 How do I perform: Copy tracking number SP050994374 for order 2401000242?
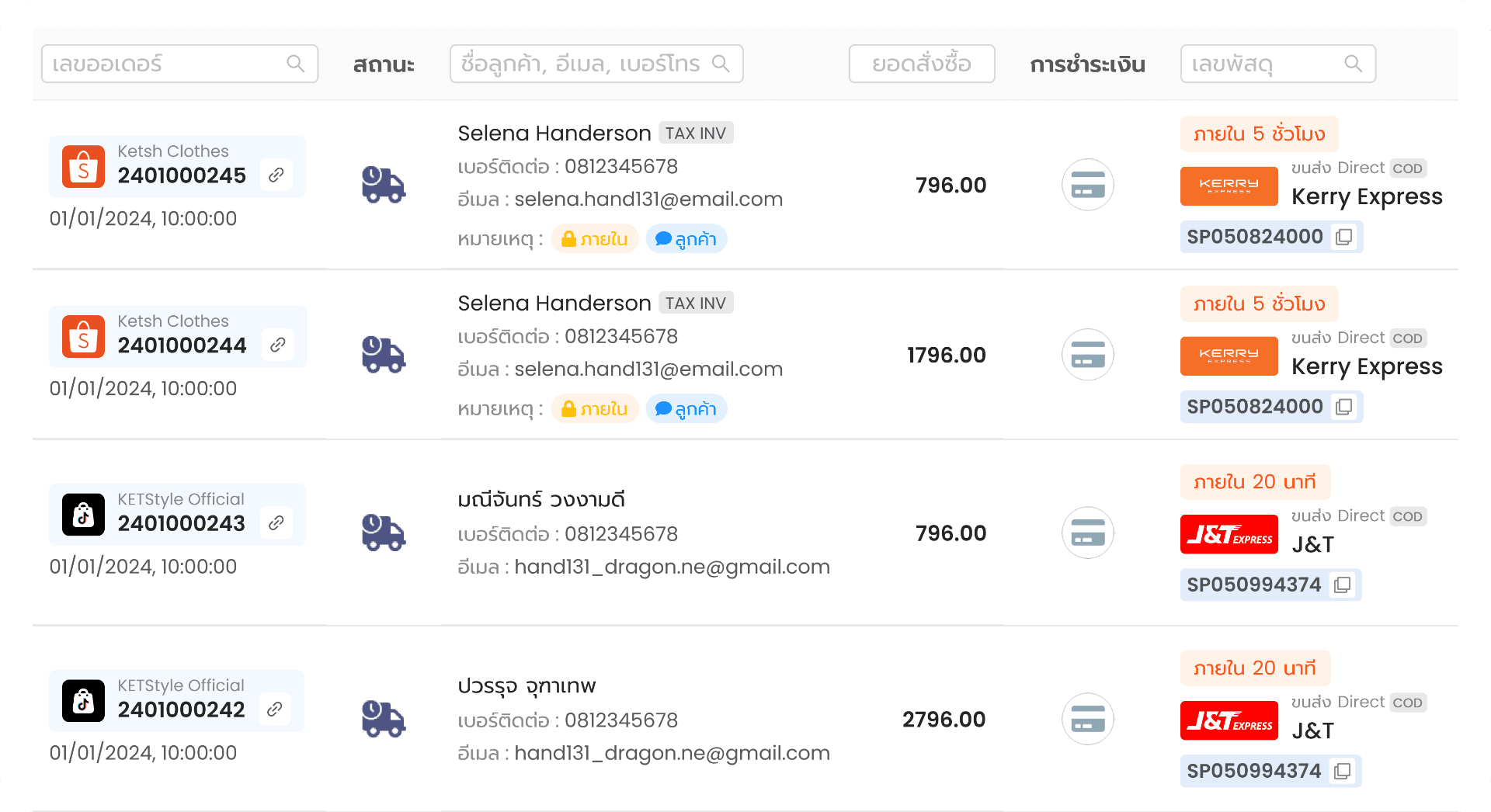(x=1342, y=771)
